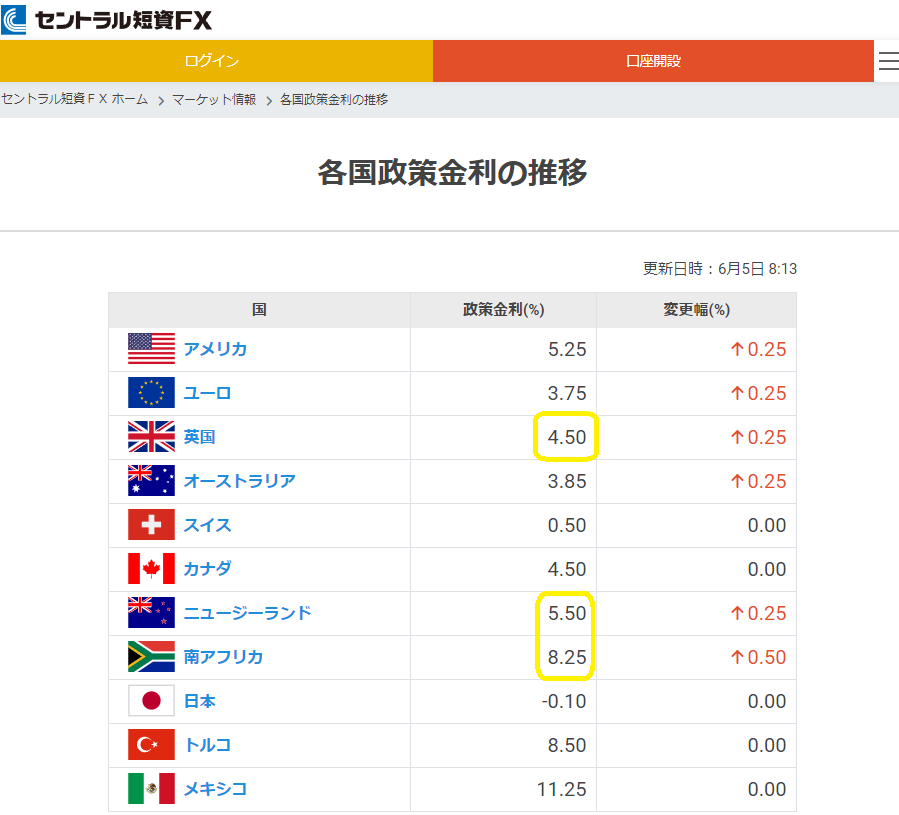
Task: Open the トルコ link
Action: (208, 744)
